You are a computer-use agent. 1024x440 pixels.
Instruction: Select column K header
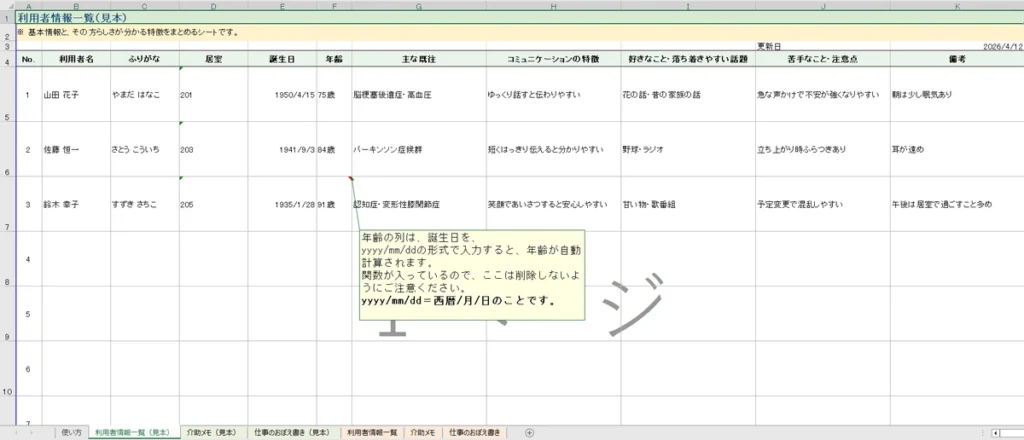(956, 7)
